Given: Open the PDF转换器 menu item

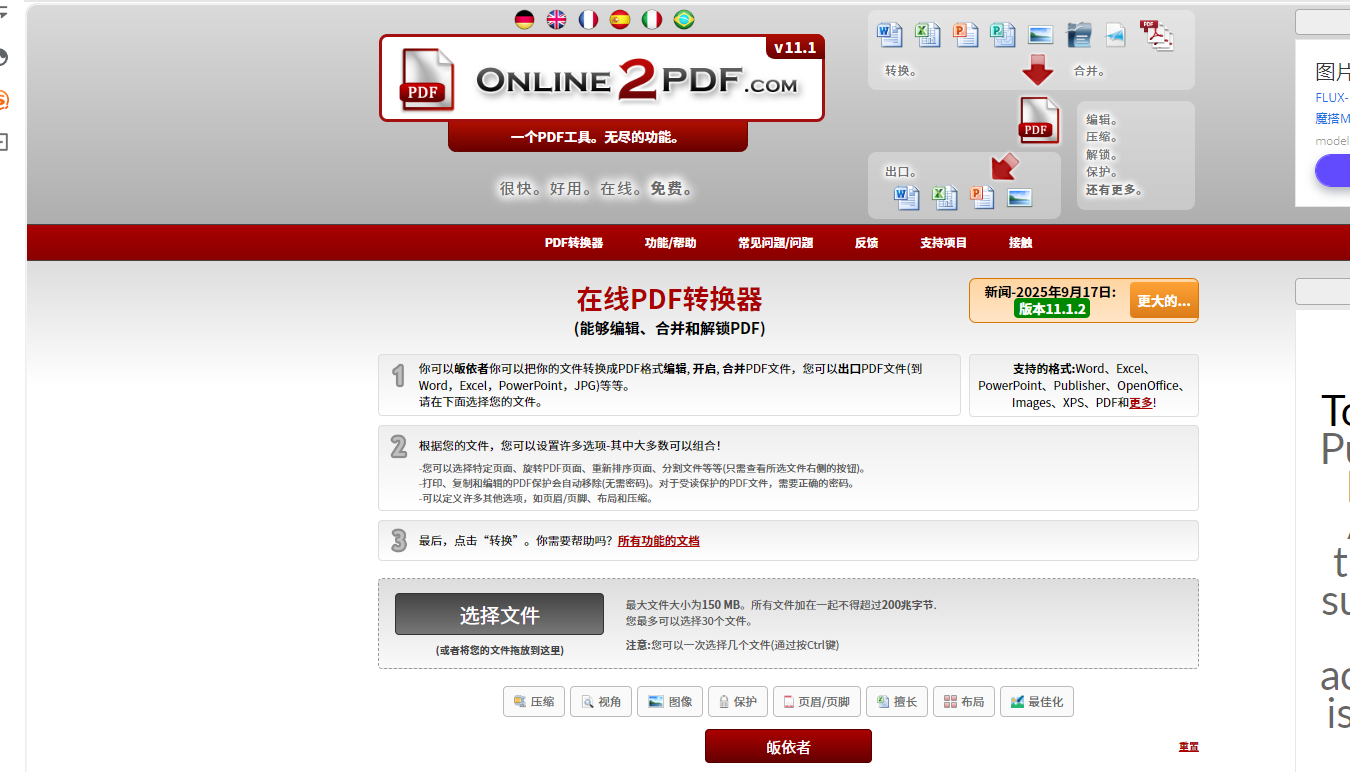Looking at the screenshot, I should coord(573,243).
